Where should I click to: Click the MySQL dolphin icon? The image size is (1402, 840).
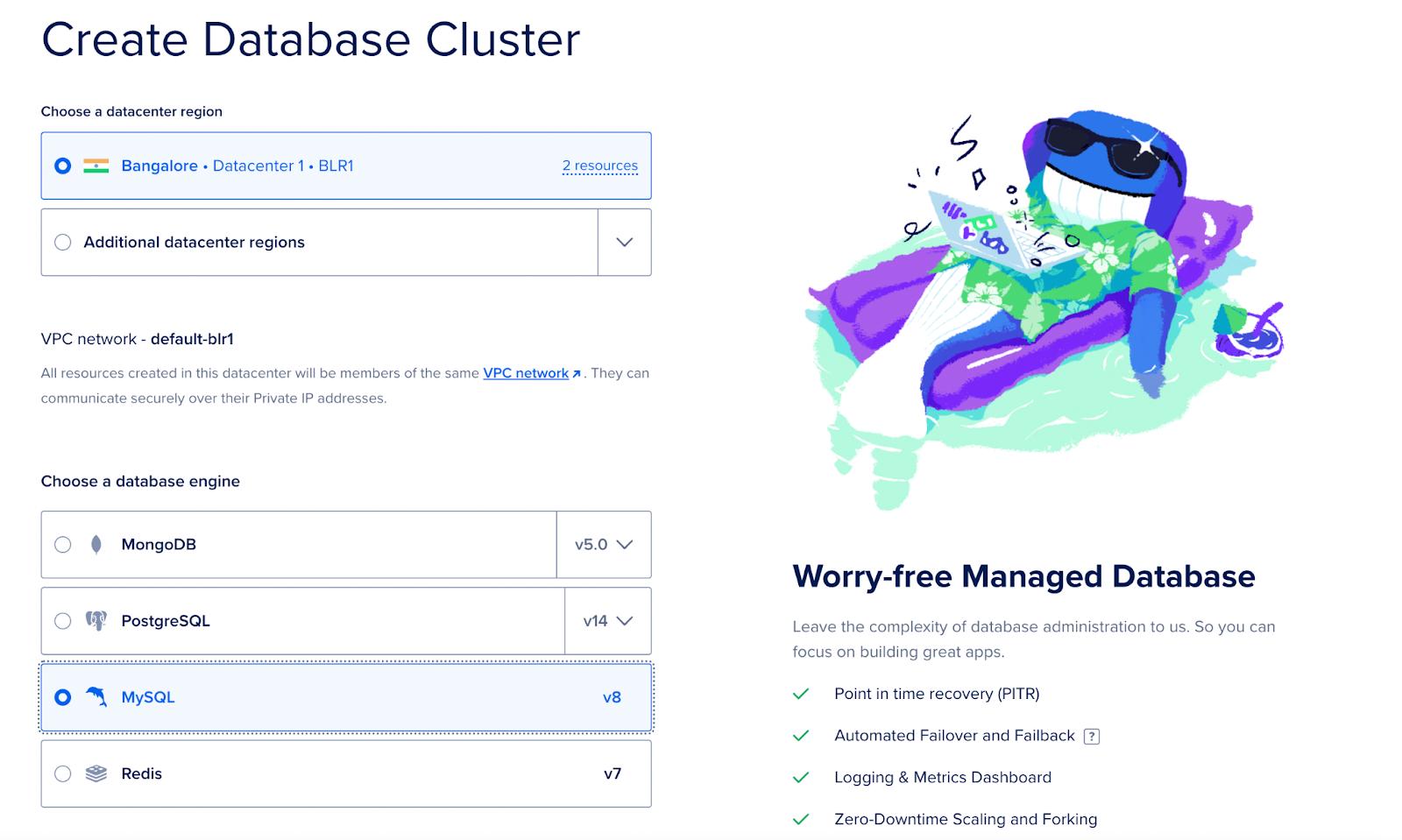(96, 697)
